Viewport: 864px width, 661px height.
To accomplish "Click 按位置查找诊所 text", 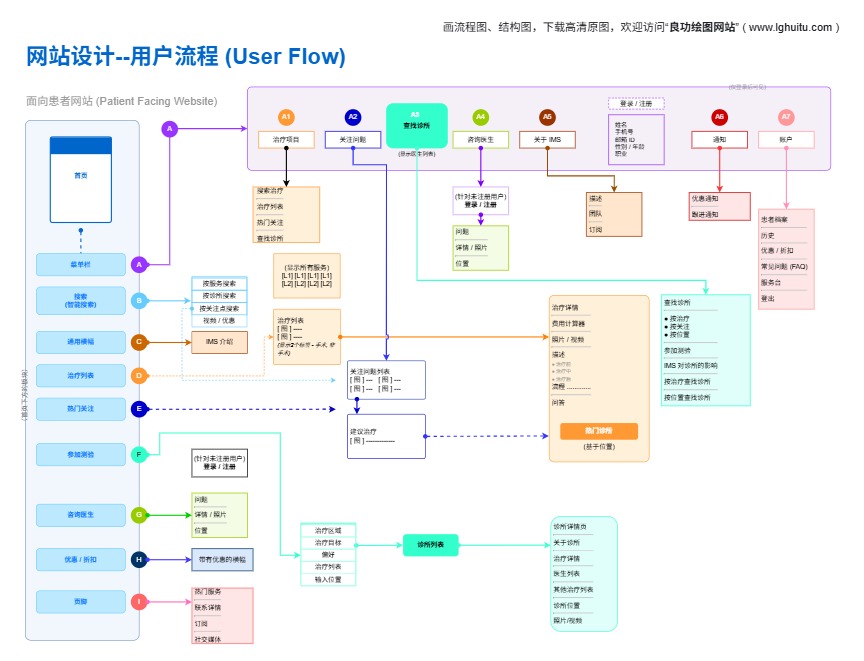I will coord(687,398).
